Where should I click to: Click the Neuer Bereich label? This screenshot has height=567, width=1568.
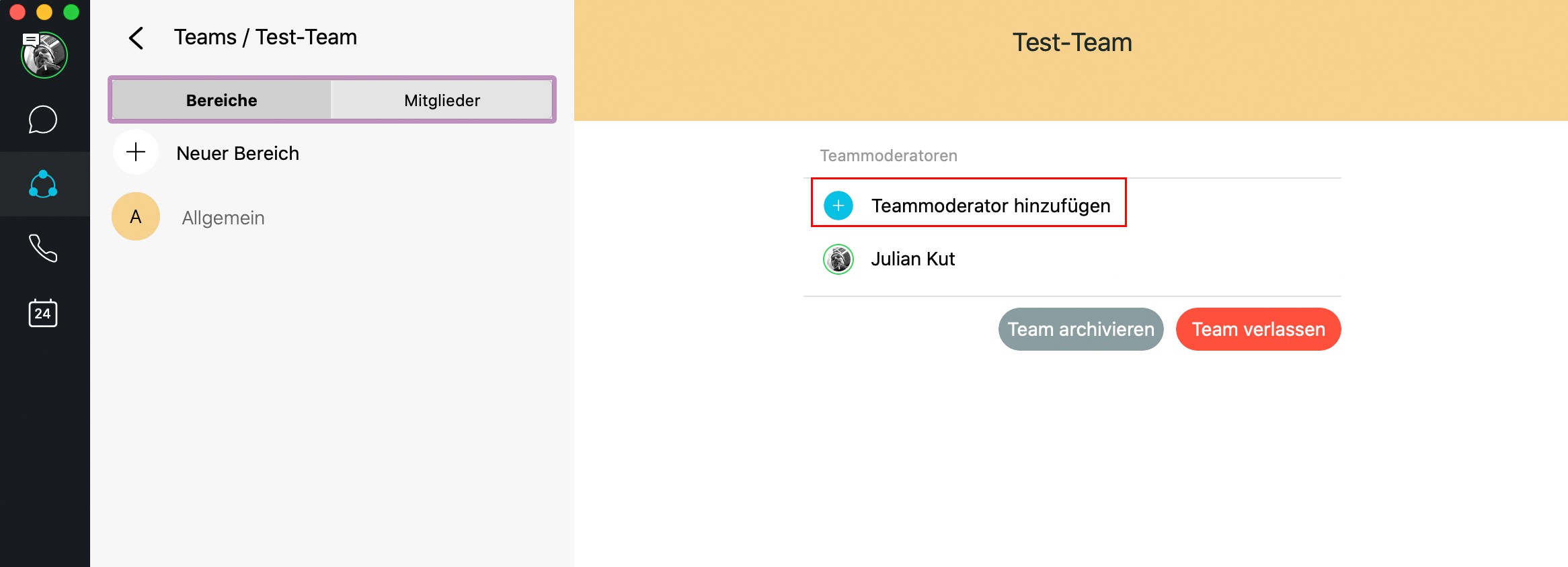coord(237,153)
